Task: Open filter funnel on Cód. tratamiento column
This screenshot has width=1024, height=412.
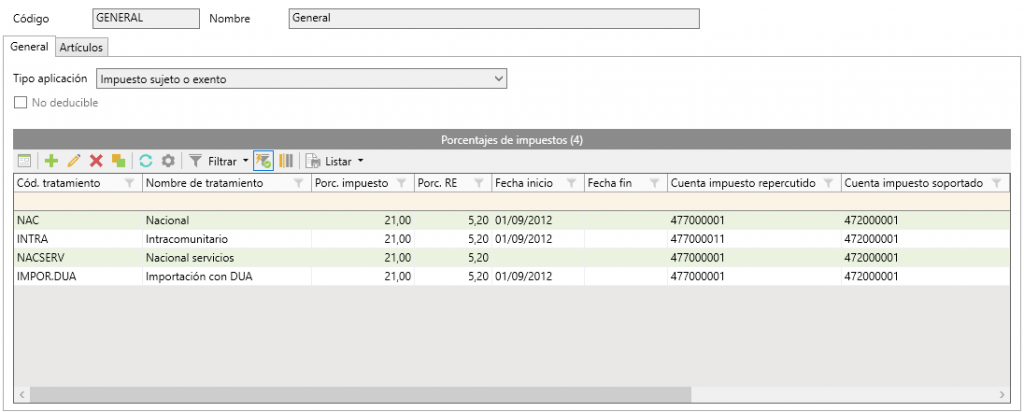Action: click(130, 184)
